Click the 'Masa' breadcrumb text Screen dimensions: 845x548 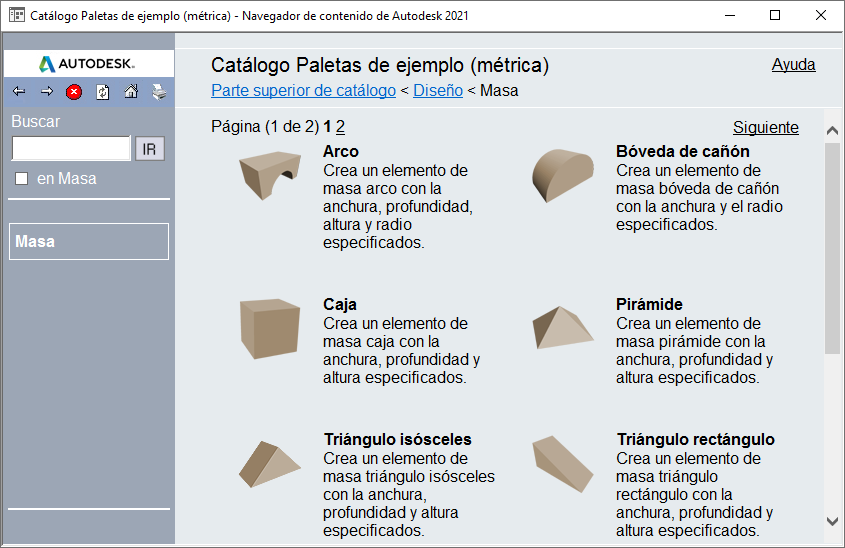pos(499,90)
